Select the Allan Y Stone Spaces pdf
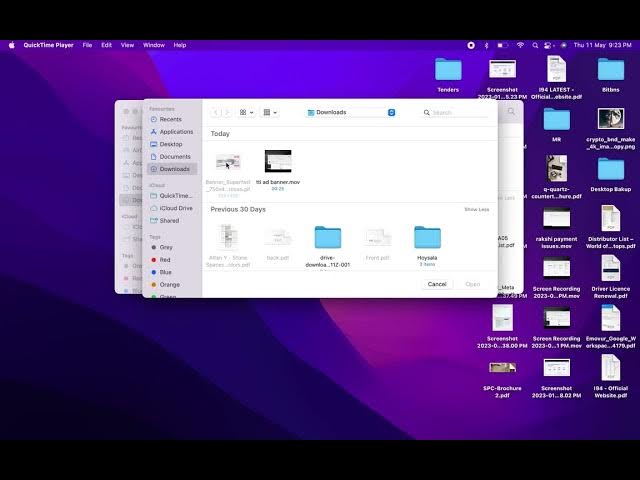The width and height of the screenshot is (640, 480). pos(228,245)
